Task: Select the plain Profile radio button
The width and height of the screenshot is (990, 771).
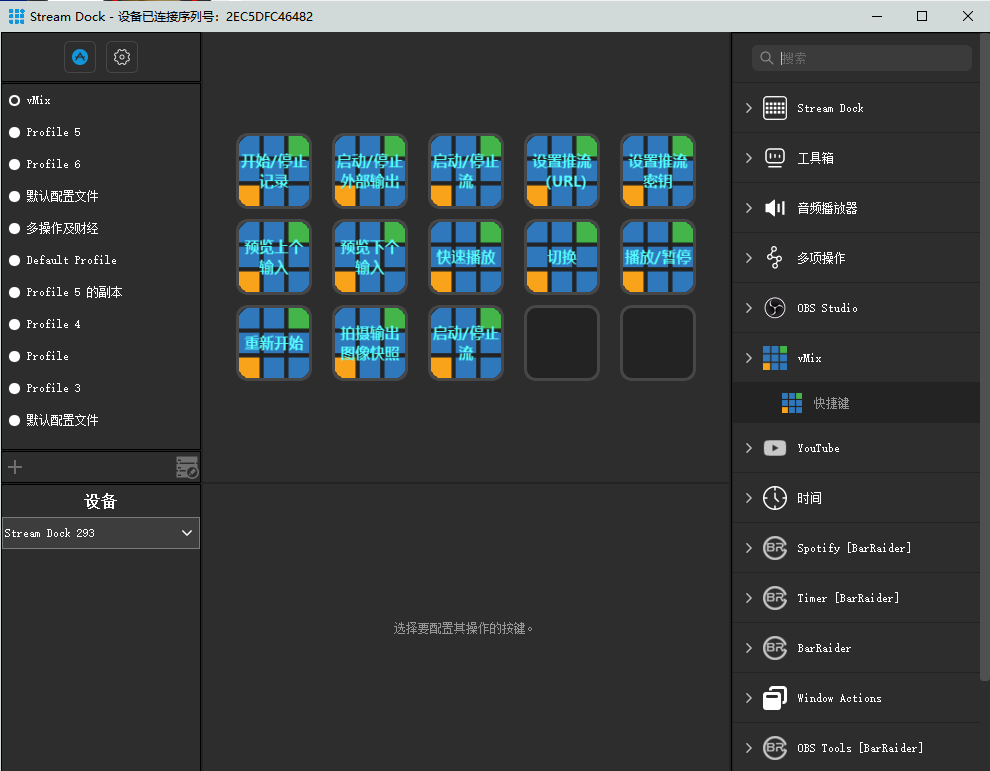Action: pos(15,356)
